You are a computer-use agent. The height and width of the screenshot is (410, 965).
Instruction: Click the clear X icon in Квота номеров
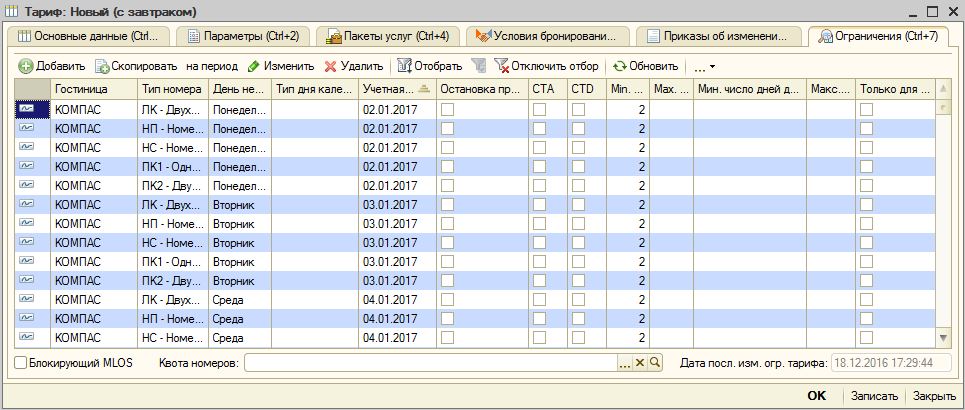(639, 363)
